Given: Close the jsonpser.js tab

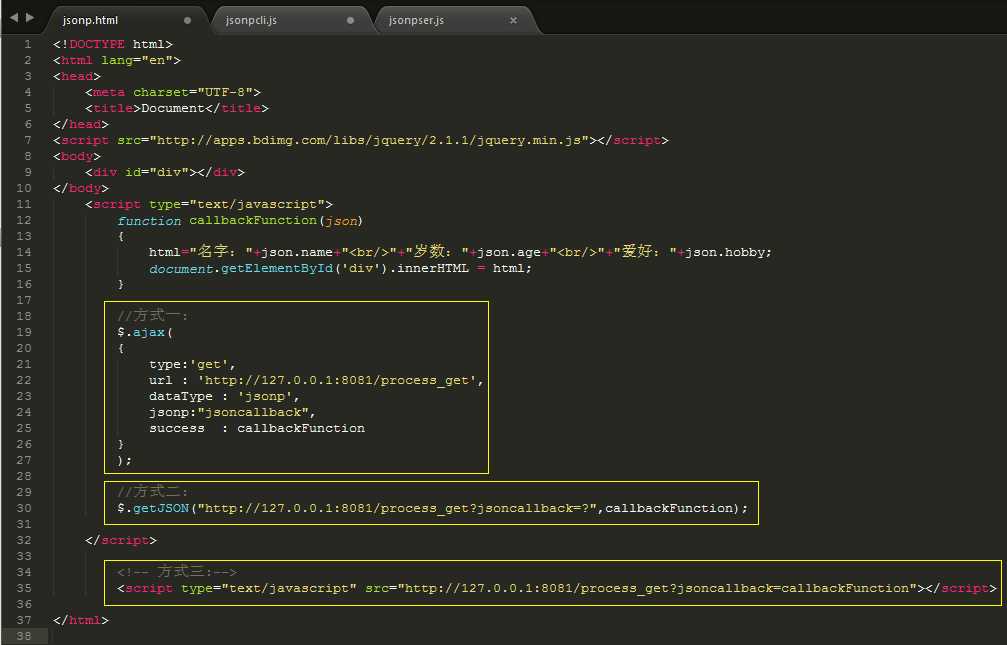Looking at the screenshot, I should [x=513, y=20].
